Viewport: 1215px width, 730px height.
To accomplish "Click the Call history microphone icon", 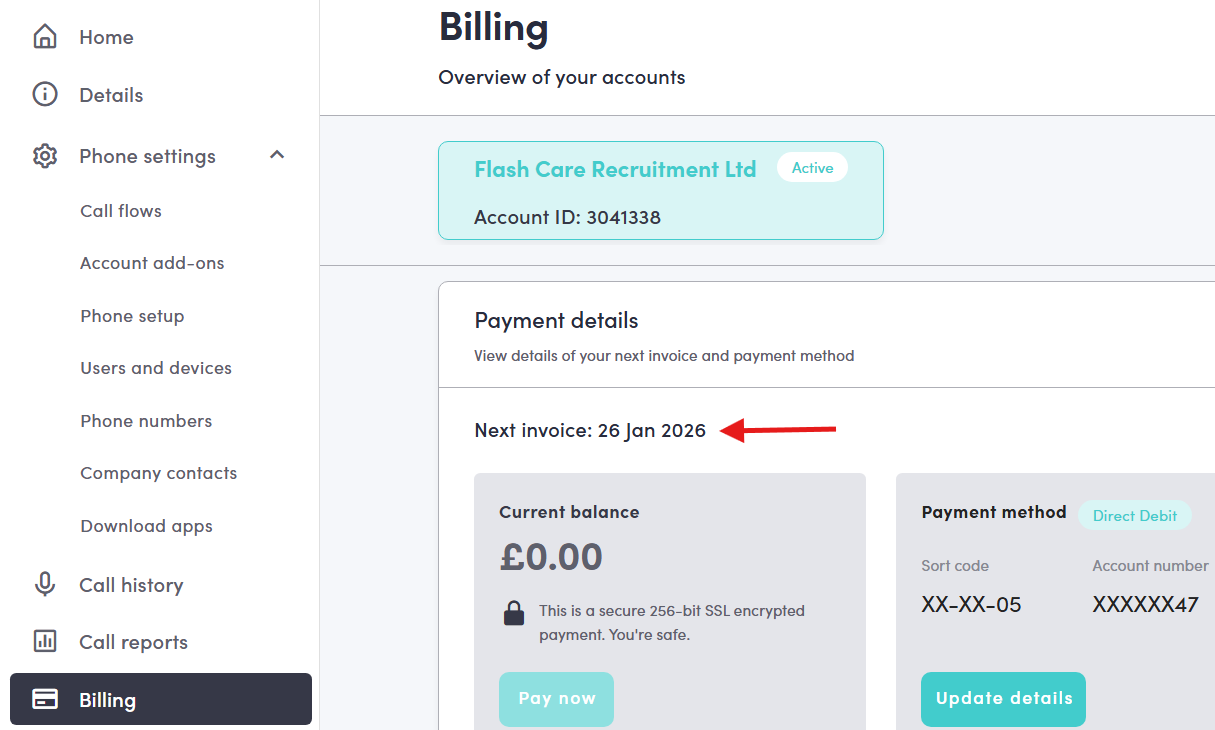I will point(45,585).
